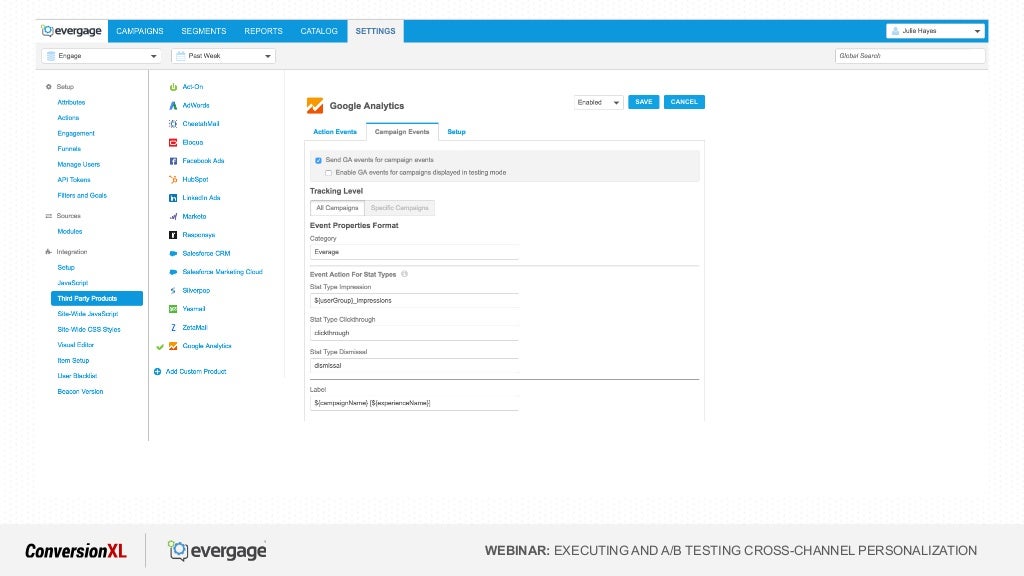The width and height of the screenshot is (1024, 576).
Task: Click the Evergage logo in top bar
Action: [x=71, y=31]
